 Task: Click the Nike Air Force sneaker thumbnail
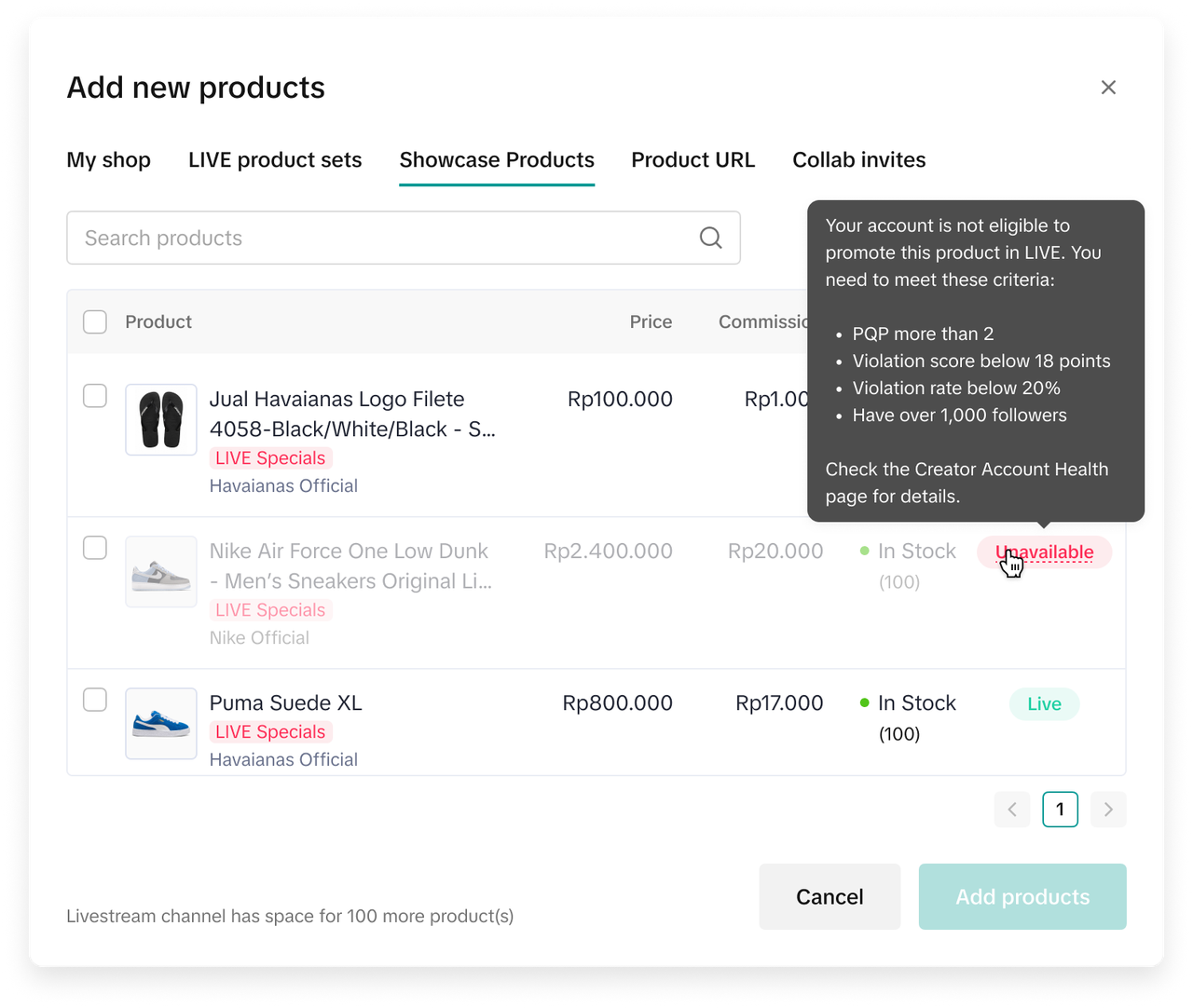click(x=161, y=571)
